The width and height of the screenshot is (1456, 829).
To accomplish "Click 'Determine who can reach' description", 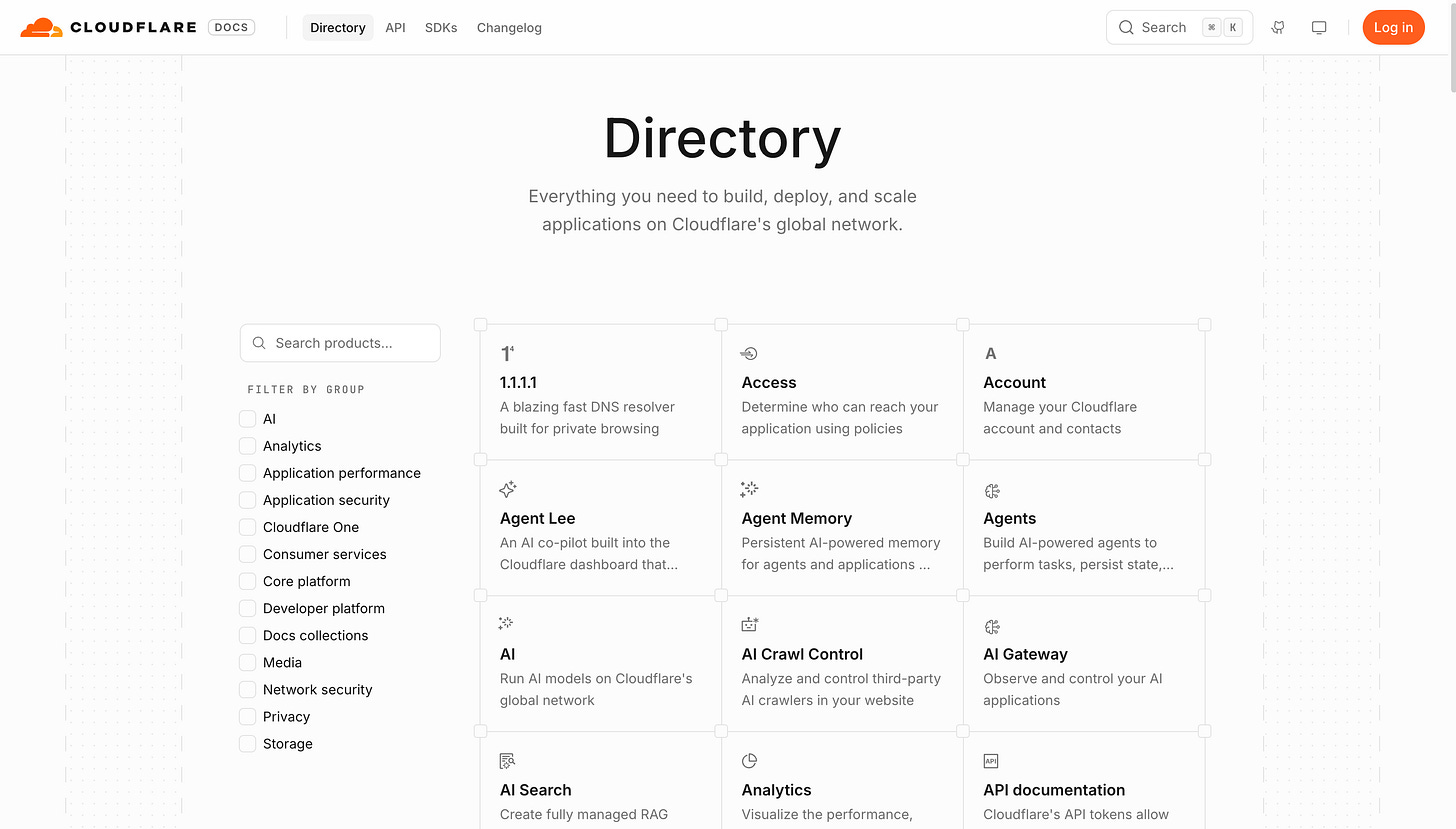I will 840,418.
